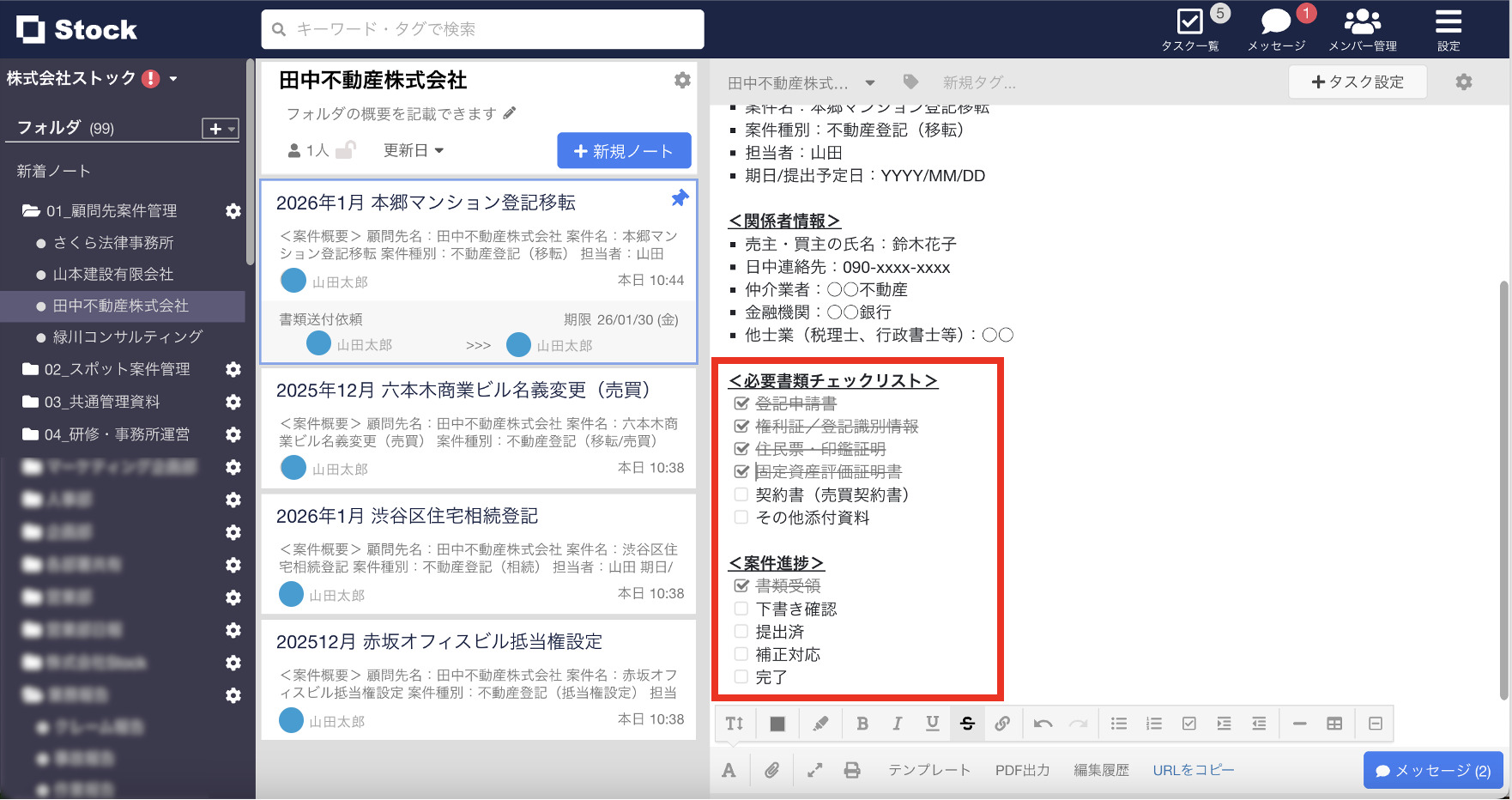Open タスク一覧 from the top navigation
The height and width of the screenshot is (800, 1512).
[x=1192, y=28]
